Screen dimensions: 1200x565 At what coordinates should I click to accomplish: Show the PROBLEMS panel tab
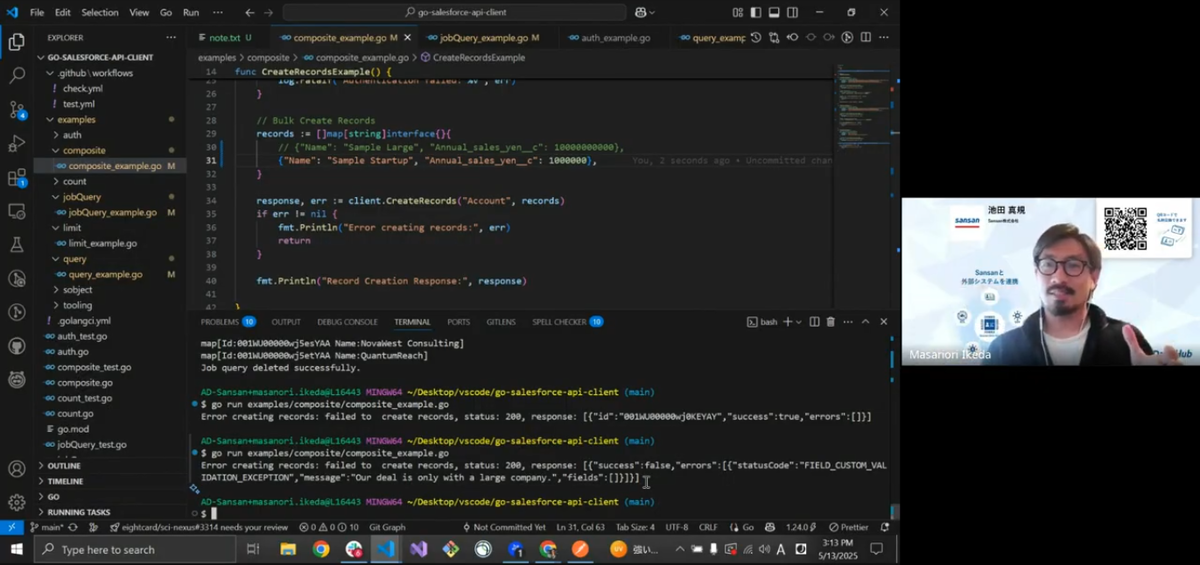[x=227, y=322]
